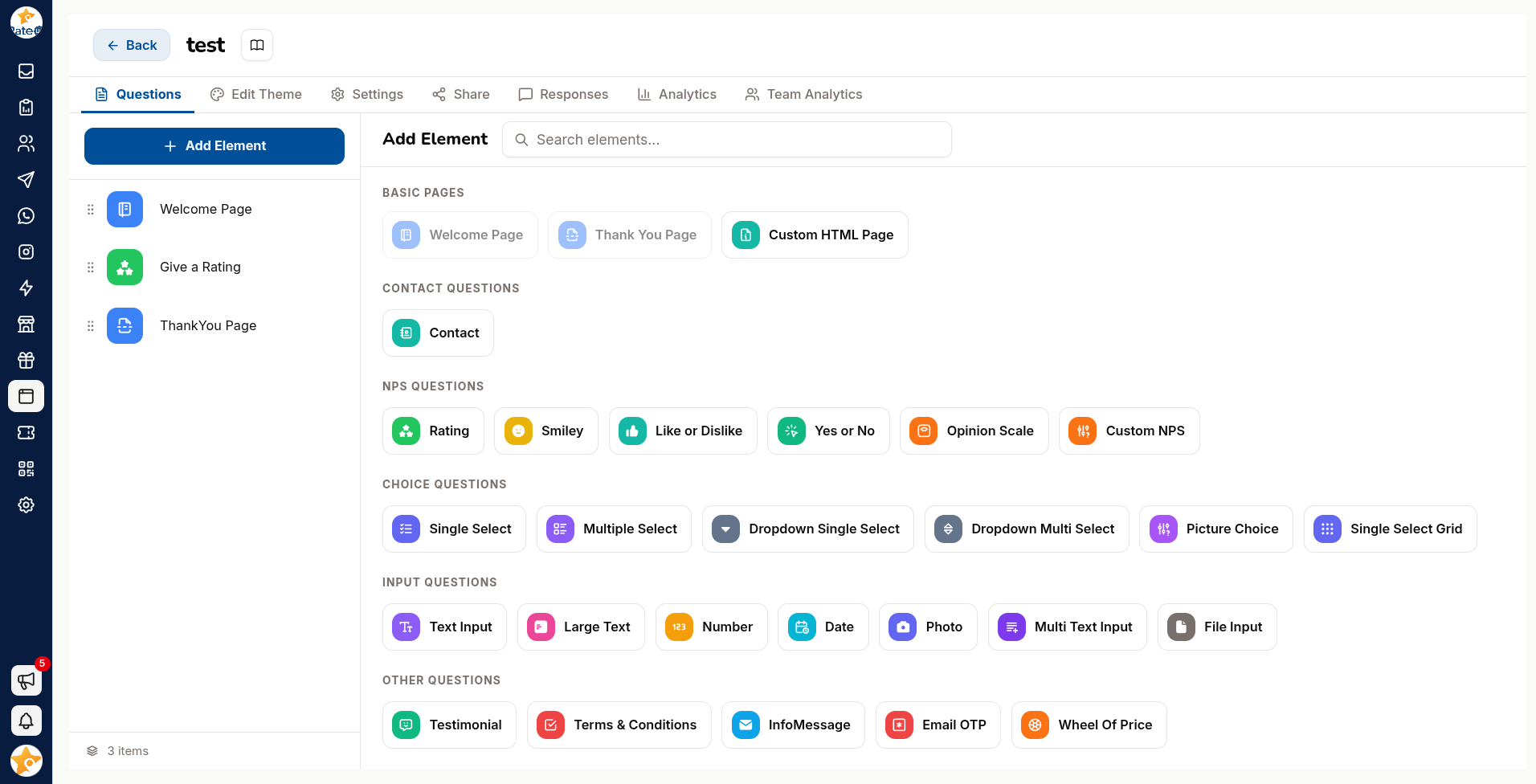1536x784 pixels.
Task: Open the store icon in sidebar
Action: (x=26, y=325)
